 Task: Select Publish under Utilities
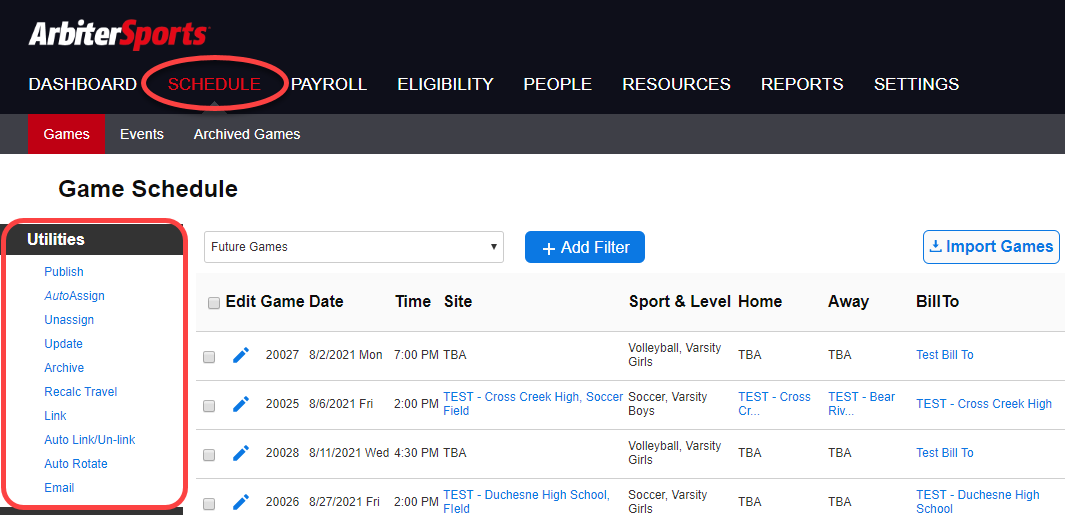pos(64,272)
